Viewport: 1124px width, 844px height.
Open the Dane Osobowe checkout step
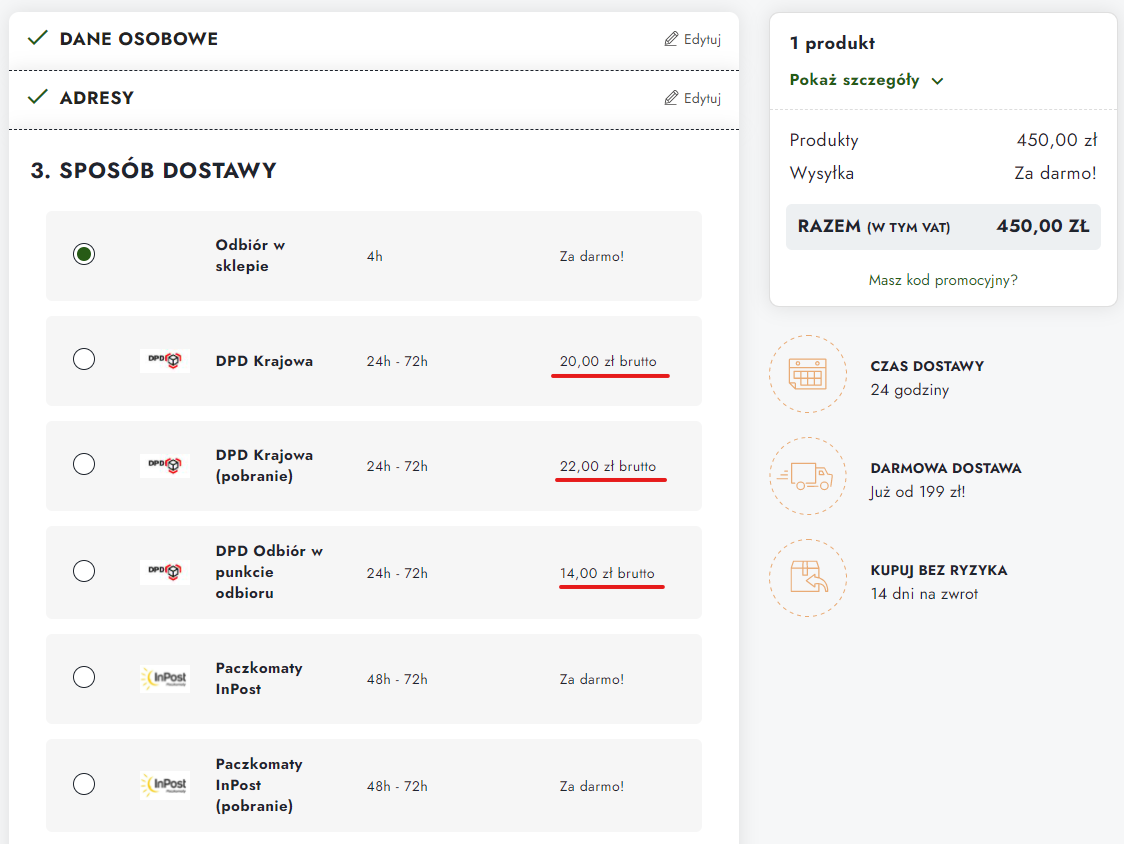click(138, 39)
